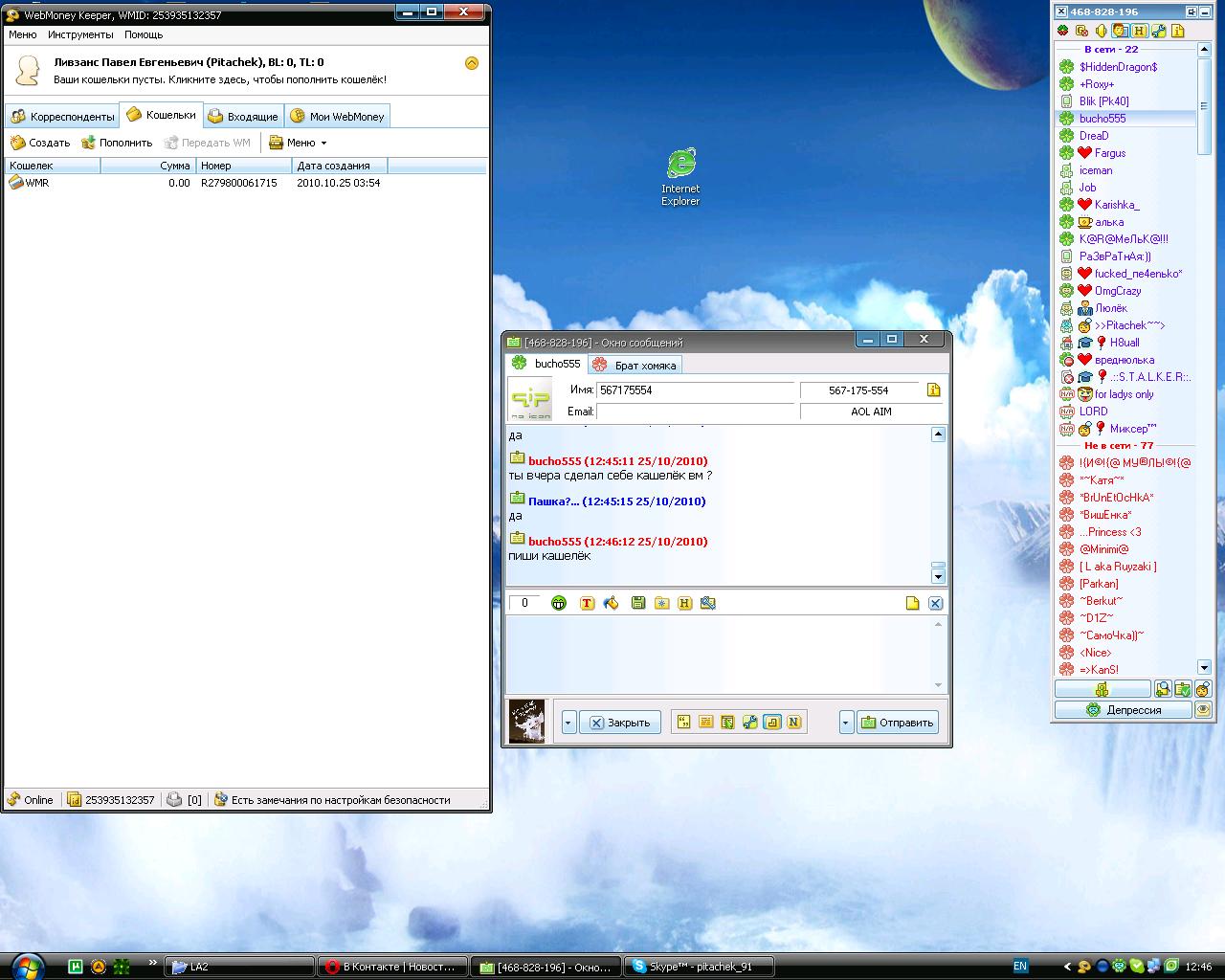Click the thinking face icon in contact list footer

pos(1203,689)
